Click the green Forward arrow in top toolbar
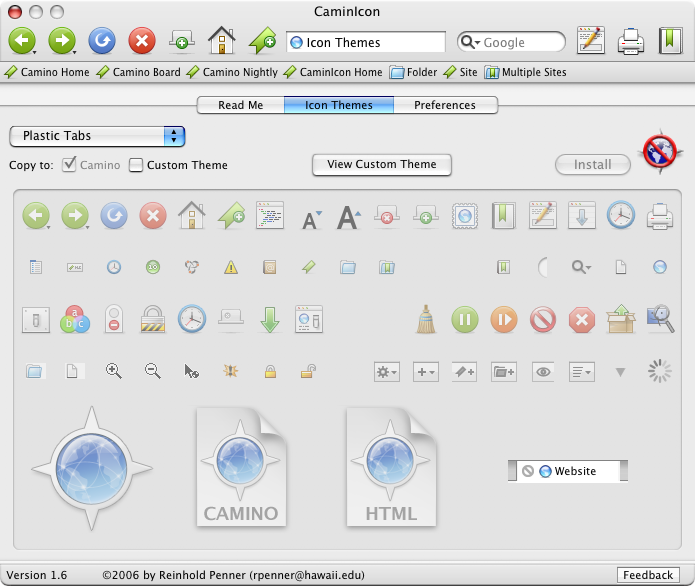This screenshot has width=695, height=586. tap(62, 41)
